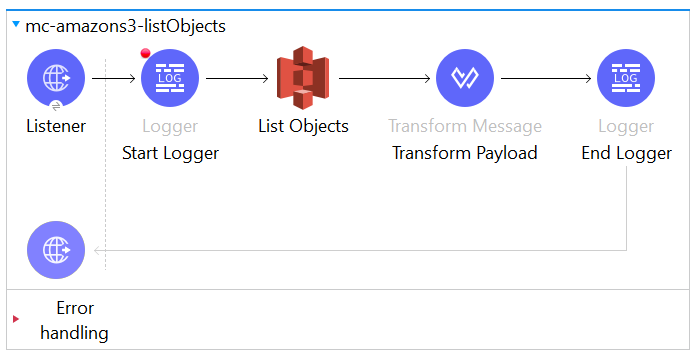This screenshot has height=361, width=699.
Task: Expand the Error handling section arrow
Action: pos(16,319)
